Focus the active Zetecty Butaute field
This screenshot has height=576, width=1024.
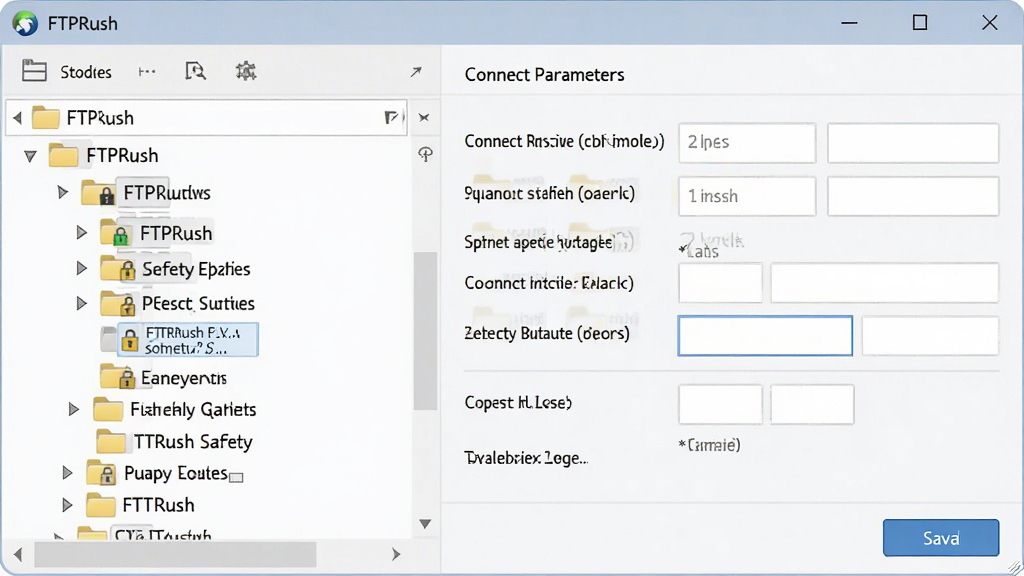point(765,336)
